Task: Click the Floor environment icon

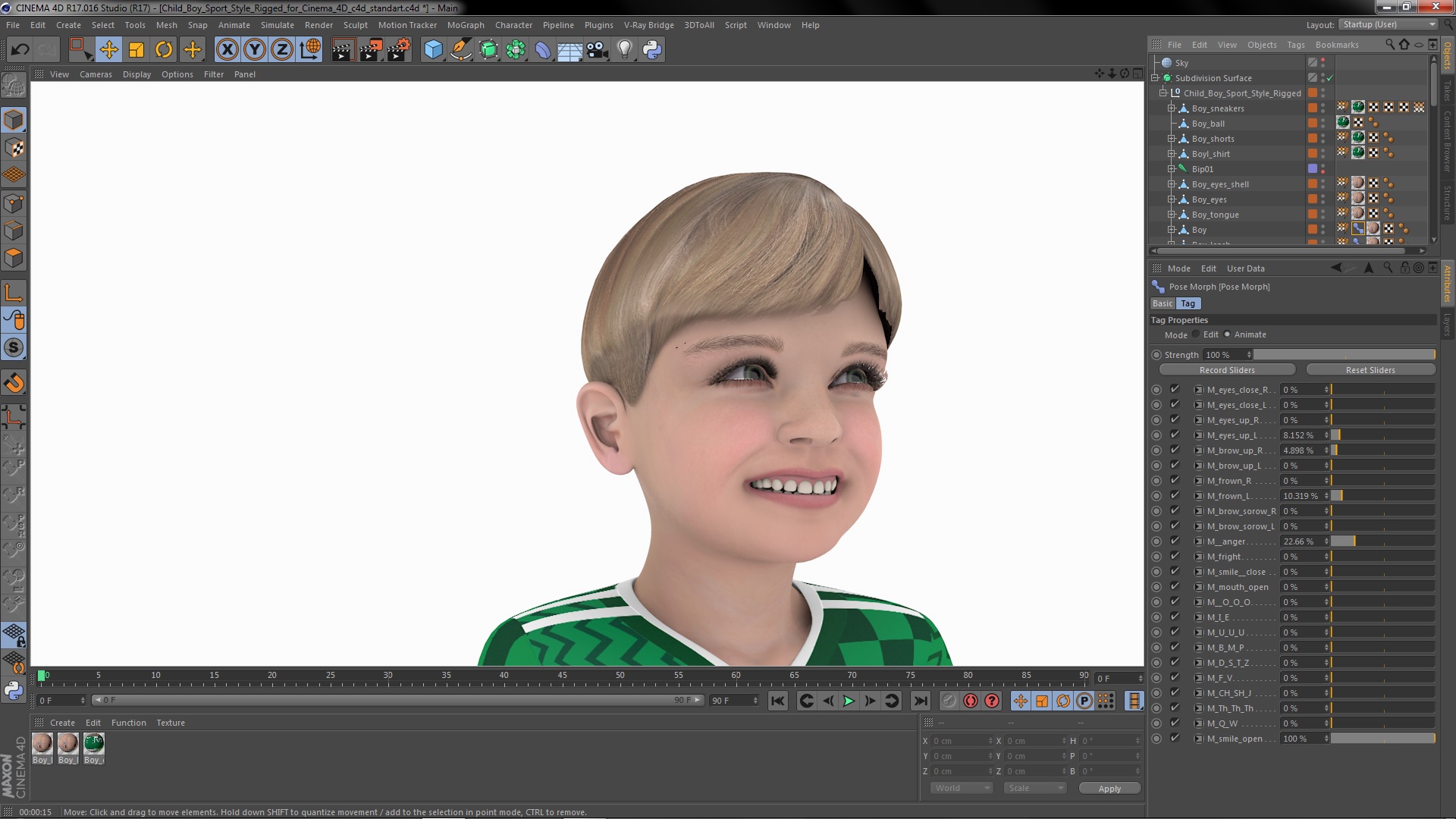Action: [570, 50]
